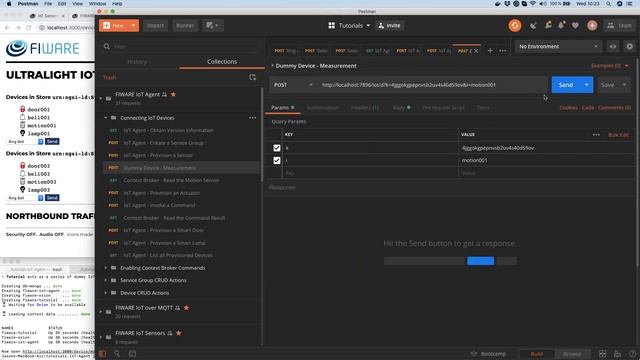
Task: Expand Service Group CRUD Actions folder
Action: 105,280
